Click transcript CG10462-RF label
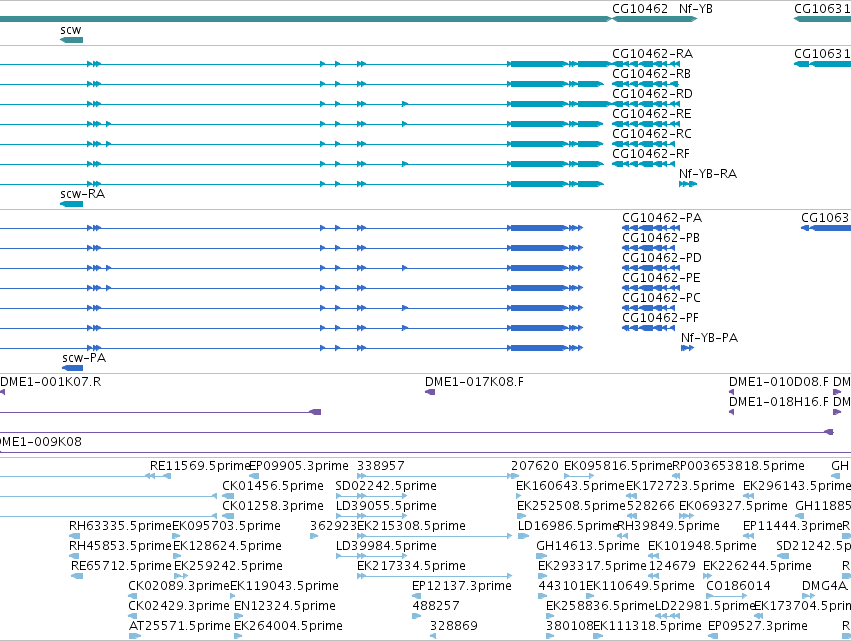851x641 pixels. 651,154
